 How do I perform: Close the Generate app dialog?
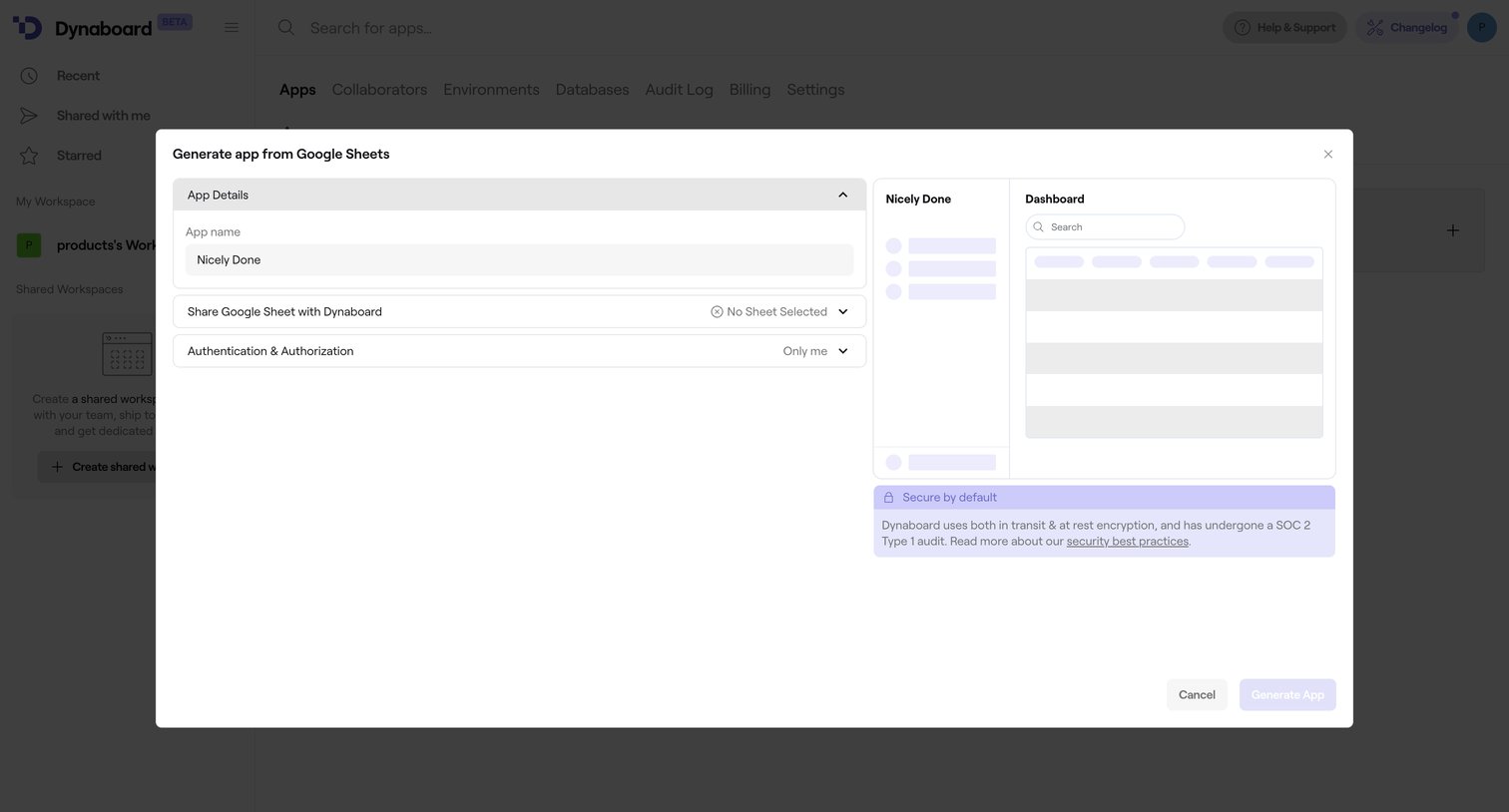pos(1328,155)
